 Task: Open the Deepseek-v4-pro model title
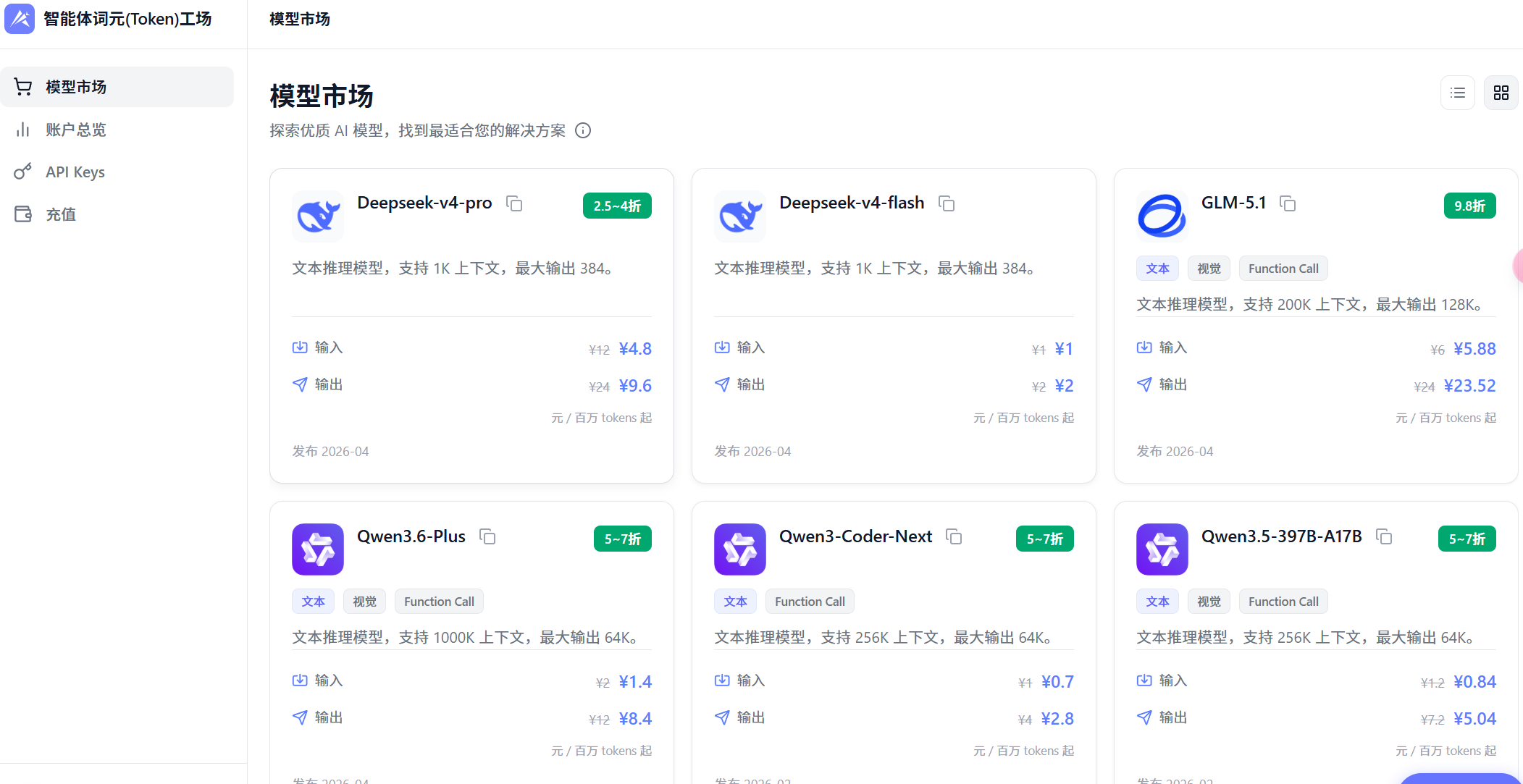pyautogui.click(x=424, y=203)
